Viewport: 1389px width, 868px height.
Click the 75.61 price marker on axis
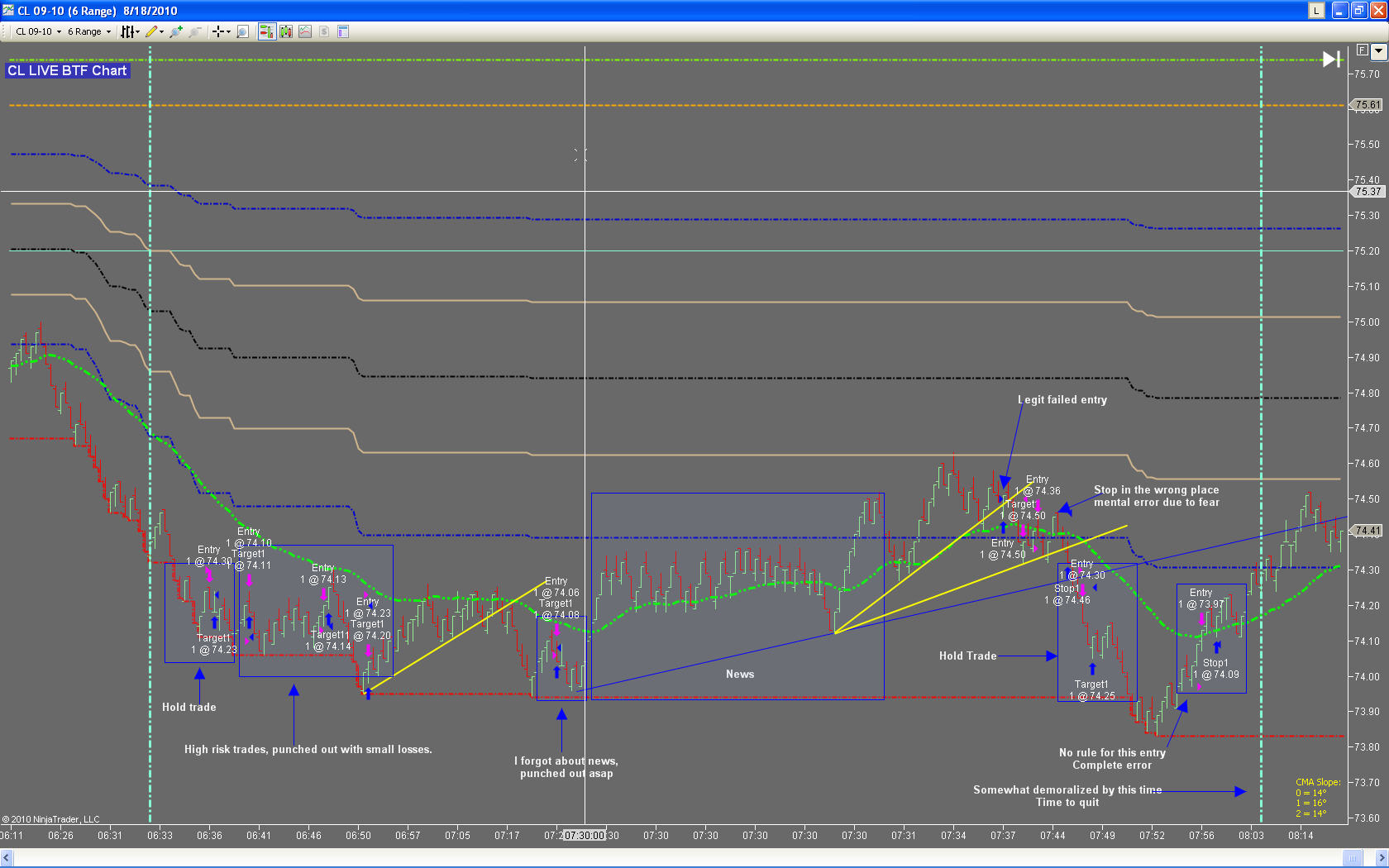click(x=1368, y=105)
